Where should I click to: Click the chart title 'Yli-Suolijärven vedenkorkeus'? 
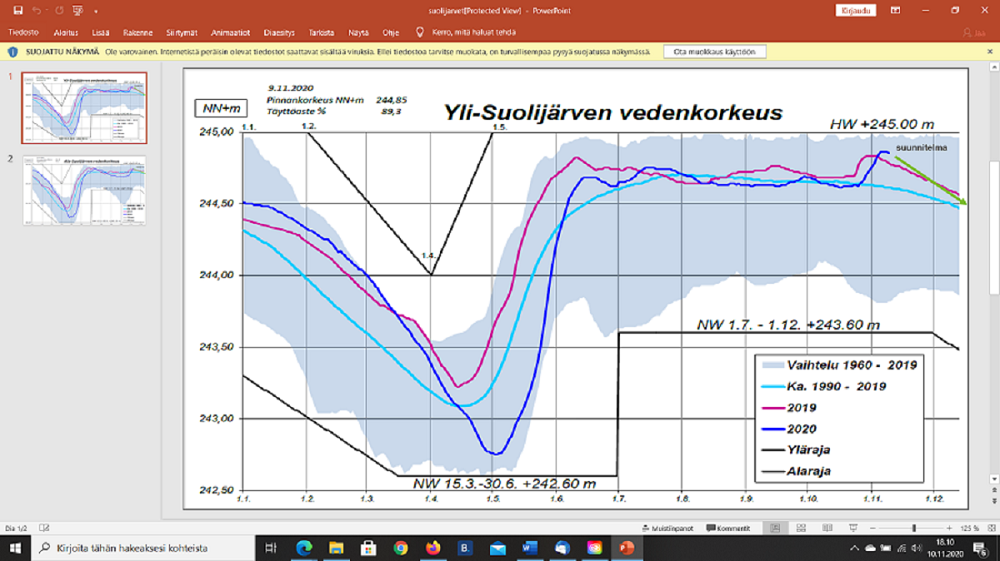coord(612,112)
